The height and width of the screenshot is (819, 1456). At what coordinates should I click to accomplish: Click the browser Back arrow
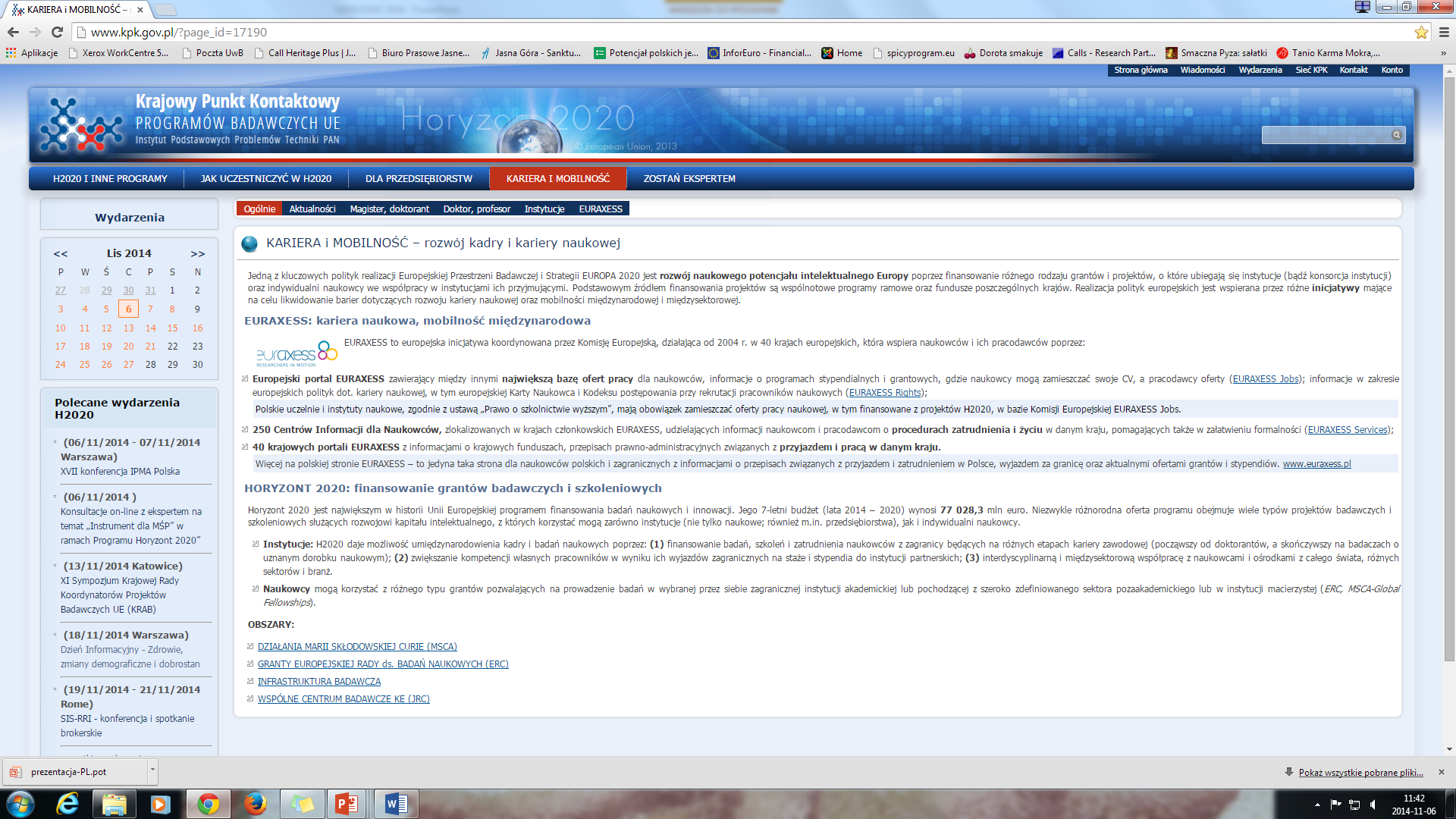(x=13, y=32)
